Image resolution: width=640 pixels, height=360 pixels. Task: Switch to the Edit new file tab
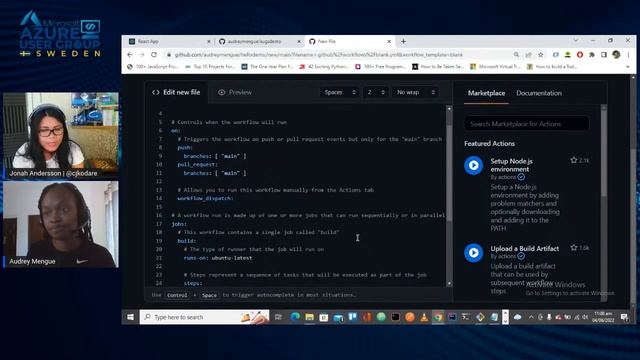click(x=176, y=92)
